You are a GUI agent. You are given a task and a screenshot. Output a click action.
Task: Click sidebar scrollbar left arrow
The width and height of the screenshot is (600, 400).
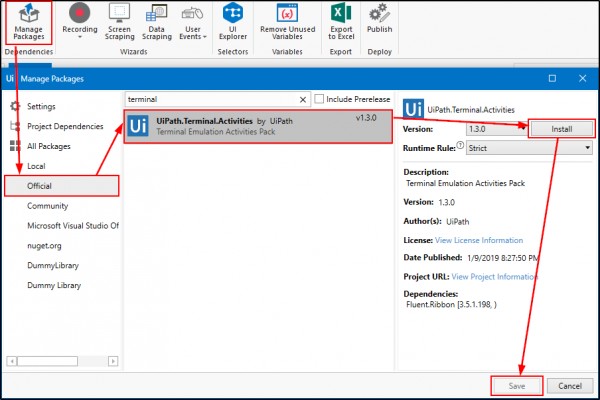click(x=12, y=361)
